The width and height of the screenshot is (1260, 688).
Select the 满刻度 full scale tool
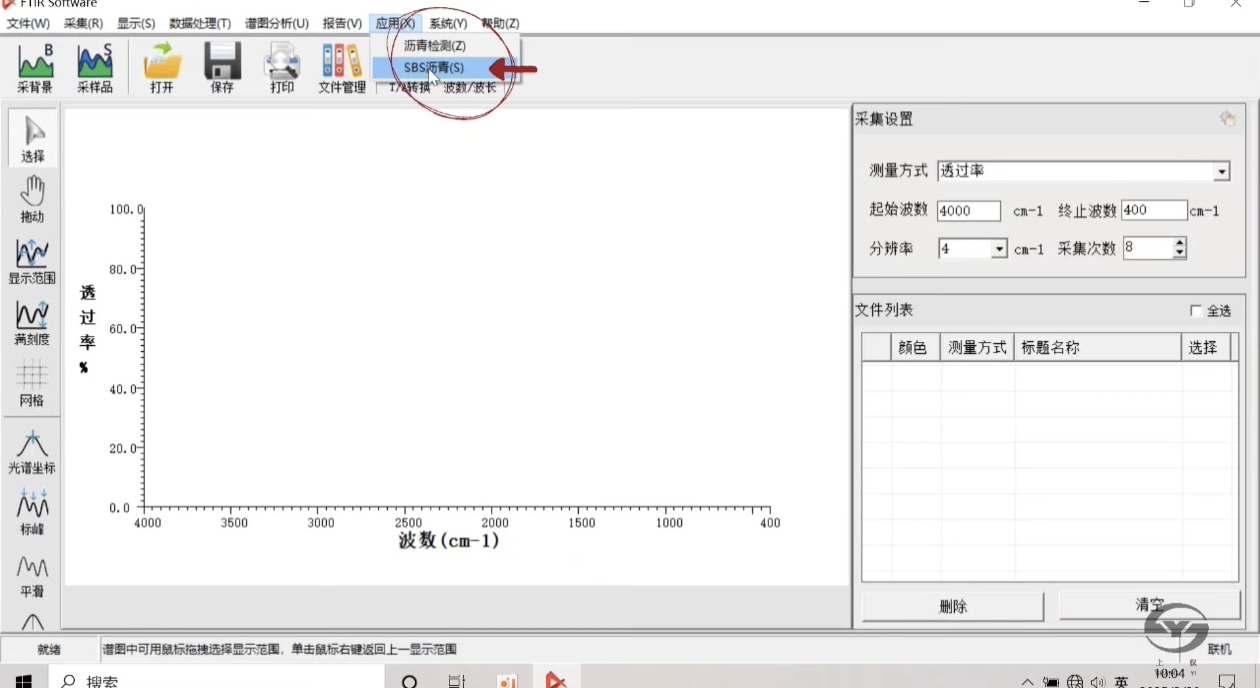point(33,322)
